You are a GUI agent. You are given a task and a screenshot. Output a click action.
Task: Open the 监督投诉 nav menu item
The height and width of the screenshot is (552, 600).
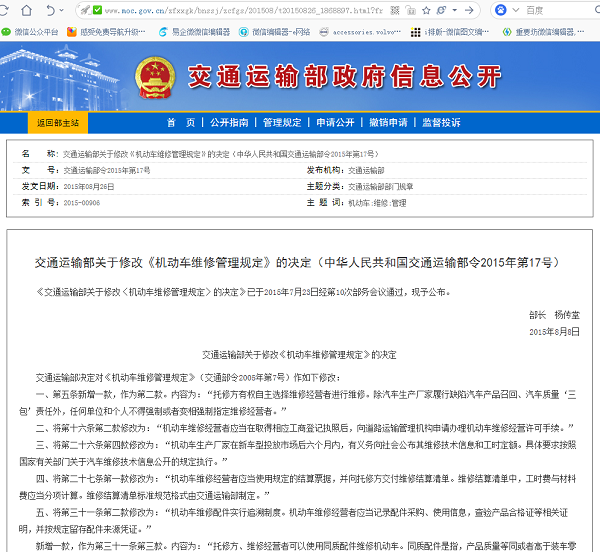(441, 122)
